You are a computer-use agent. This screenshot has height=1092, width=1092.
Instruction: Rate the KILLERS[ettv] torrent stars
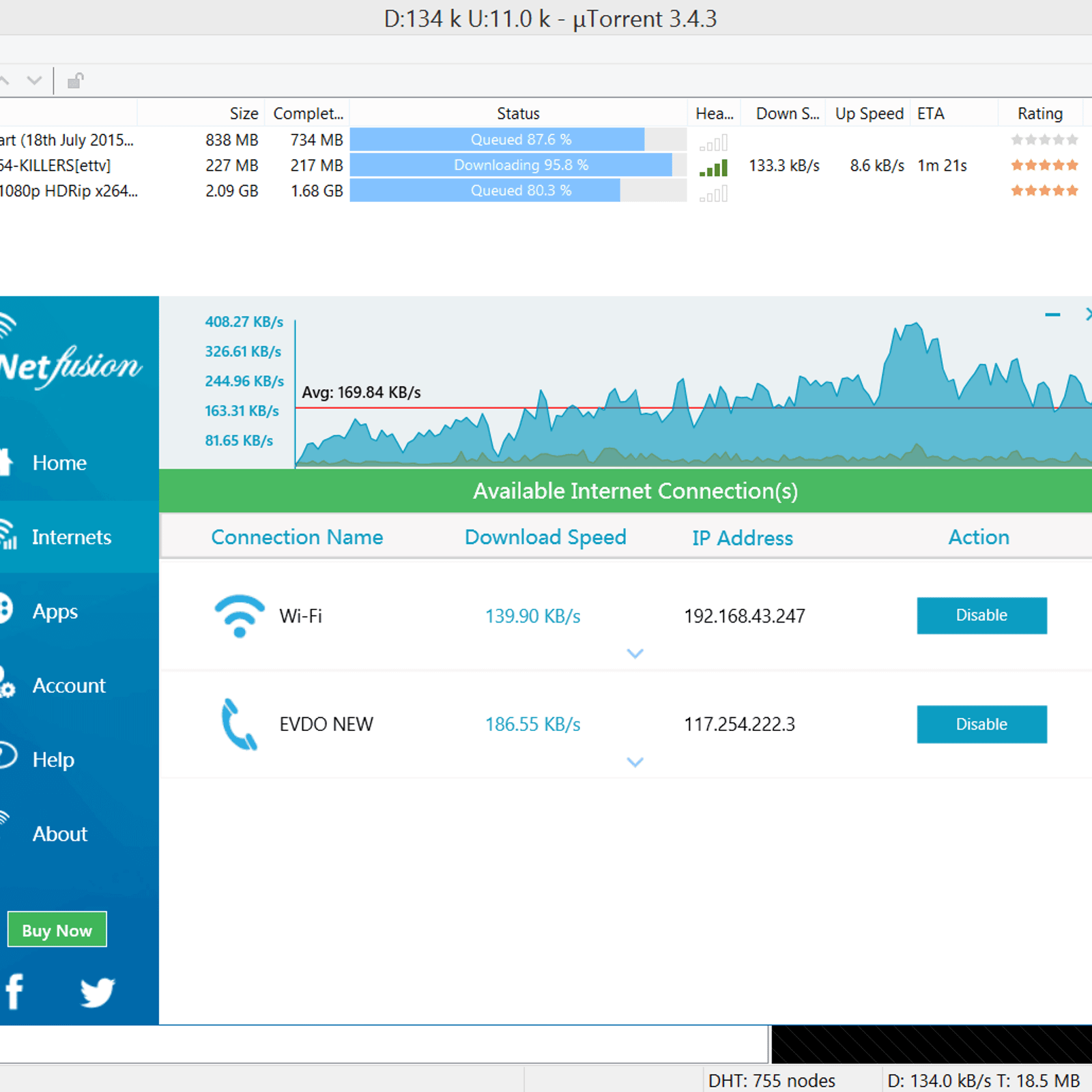[1044, 164]
